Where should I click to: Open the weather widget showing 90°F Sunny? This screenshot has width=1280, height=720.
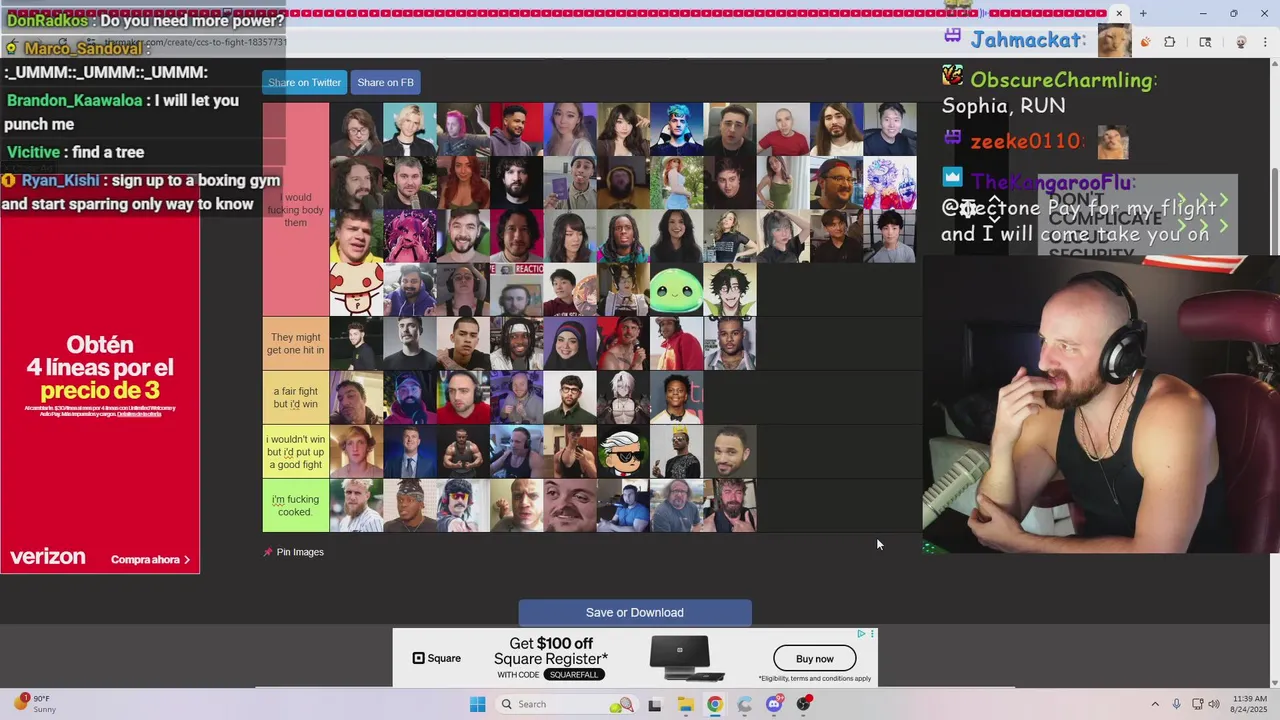35,704
